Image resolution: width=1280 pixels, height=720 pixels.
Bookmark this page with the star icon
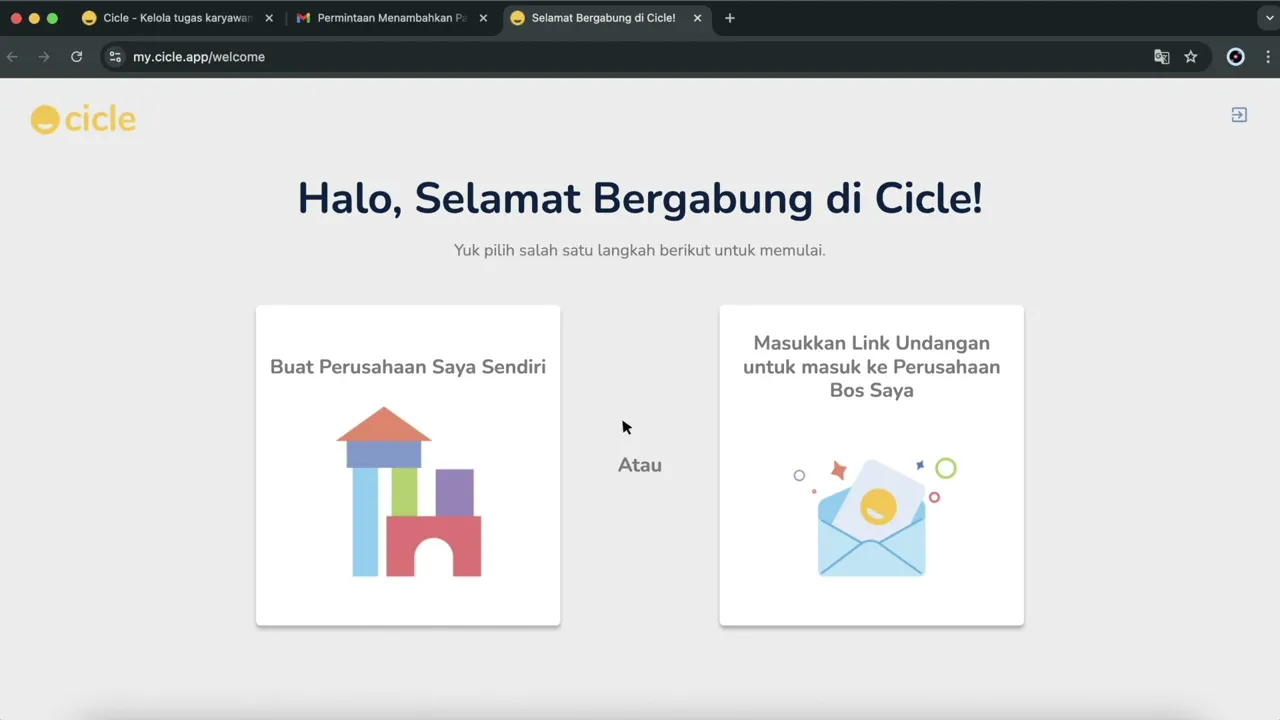[1191, 57]
